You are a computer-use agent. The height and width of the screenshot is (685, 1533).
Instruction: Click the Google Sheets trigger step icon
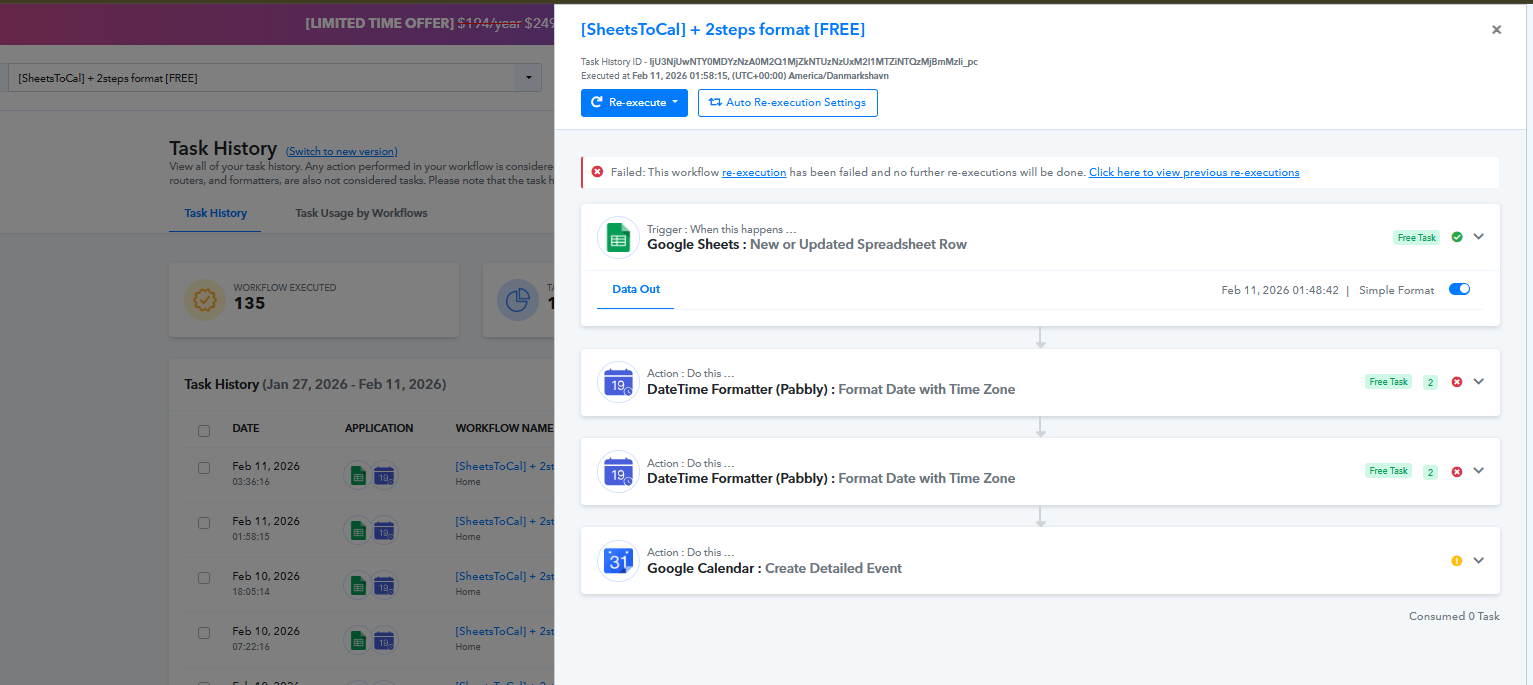point(618,238)
